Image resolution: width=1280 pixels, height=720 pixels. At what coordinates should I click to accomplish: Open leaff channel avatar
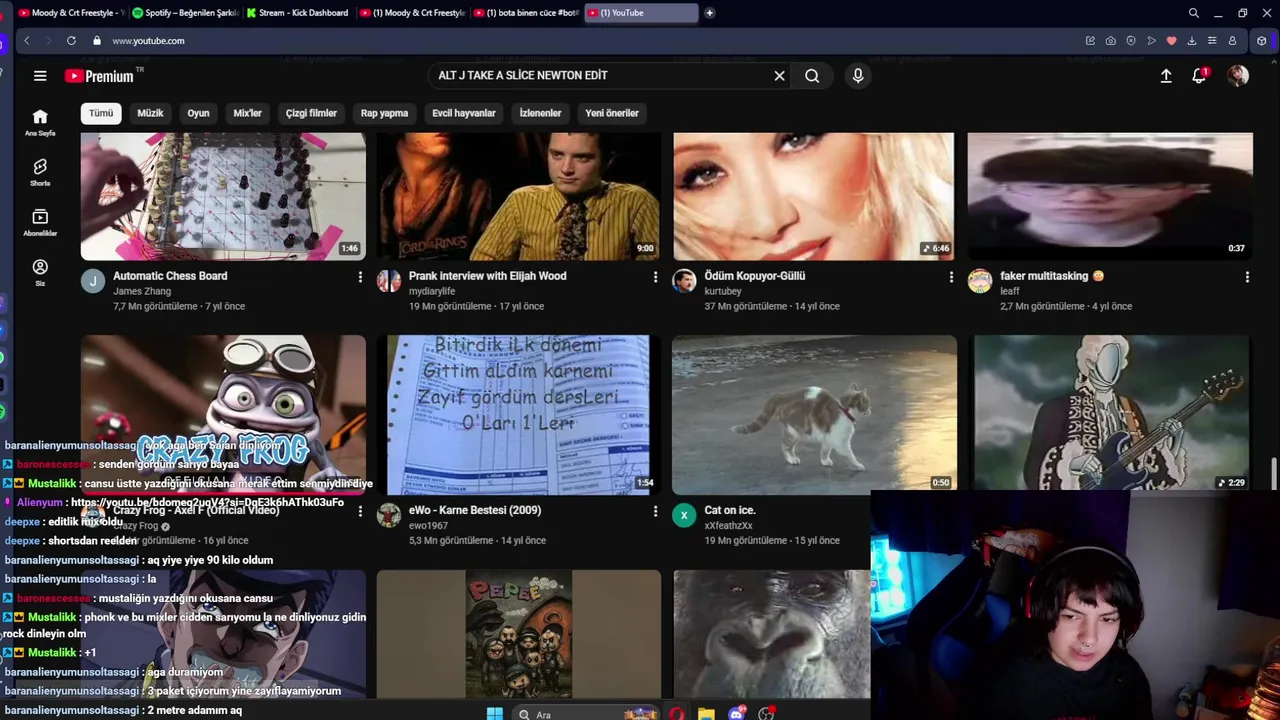tap(980, 281)
